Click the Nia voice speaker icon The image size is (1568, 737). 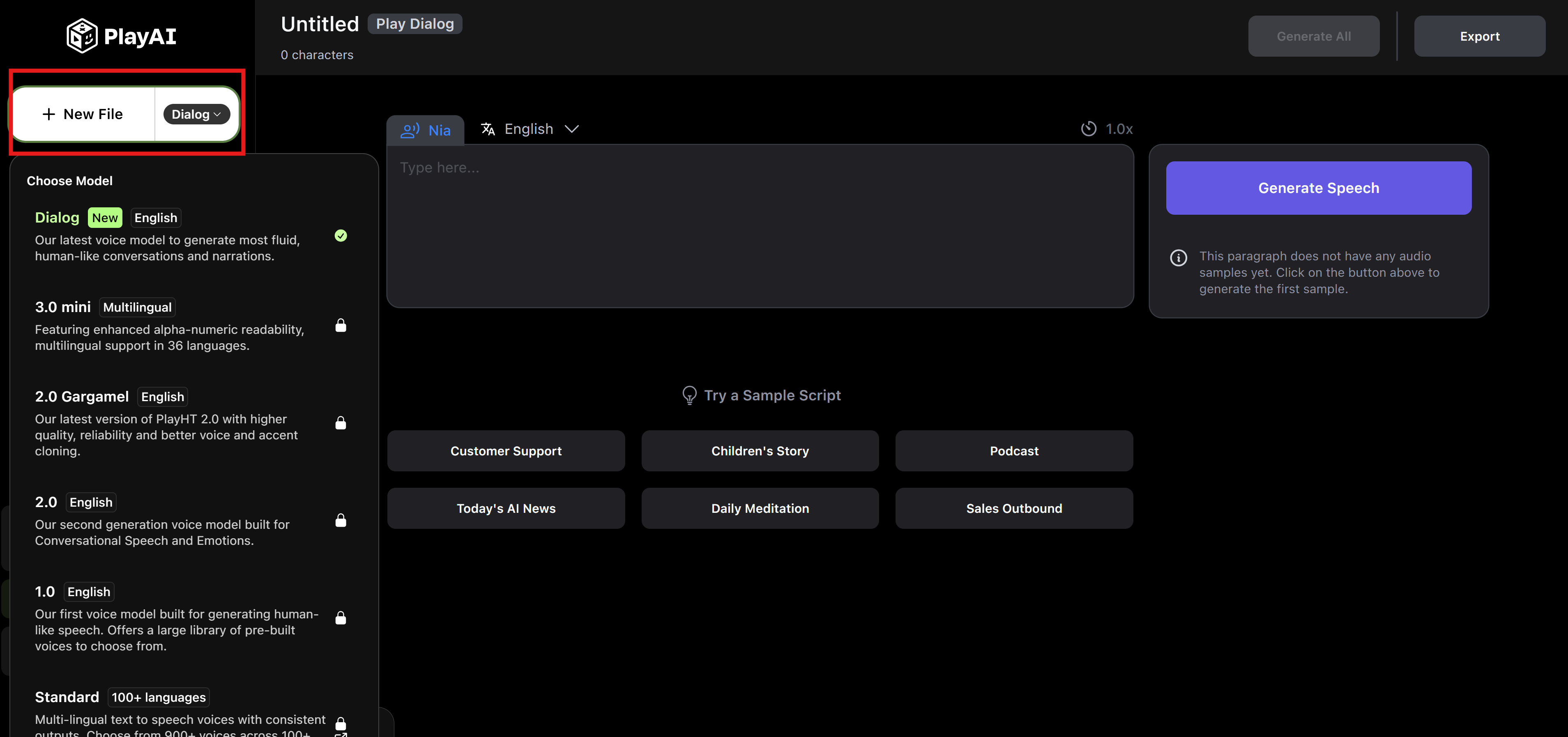click(410, 130)
